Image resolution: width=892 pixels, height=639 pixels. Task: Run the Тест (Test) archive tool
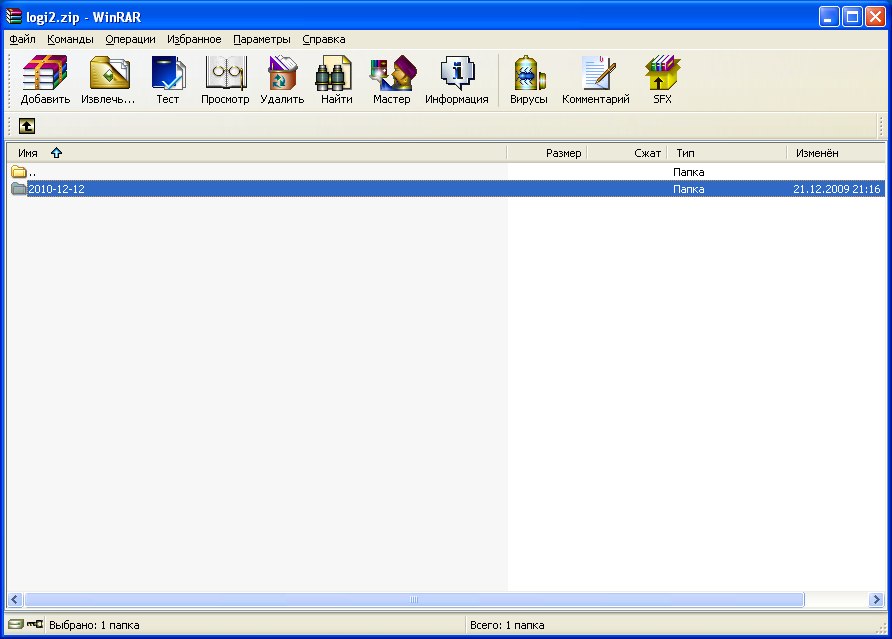(167, 80)
